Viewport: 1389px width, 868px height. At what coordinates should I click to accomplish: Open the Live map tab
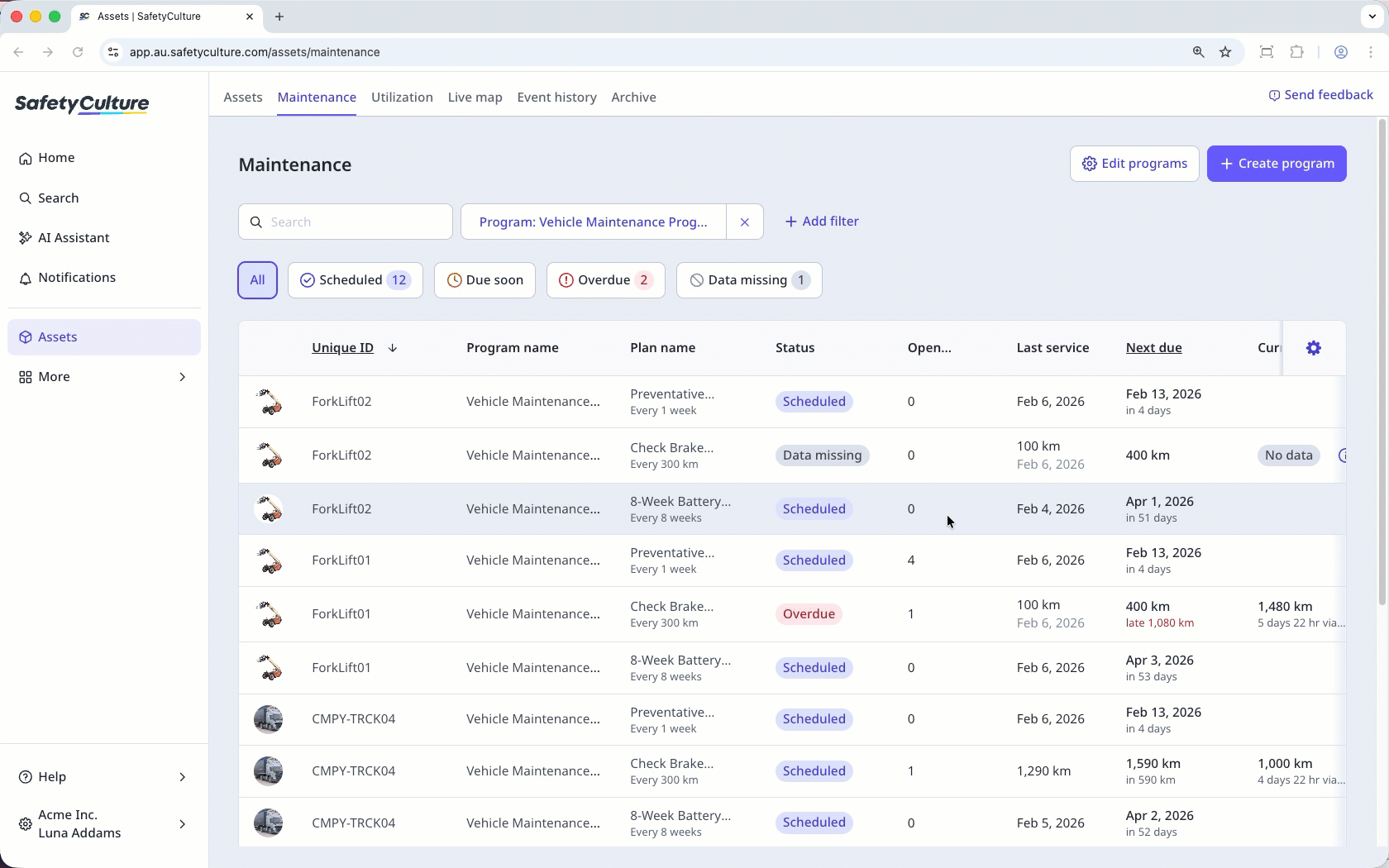pos(475,98)
